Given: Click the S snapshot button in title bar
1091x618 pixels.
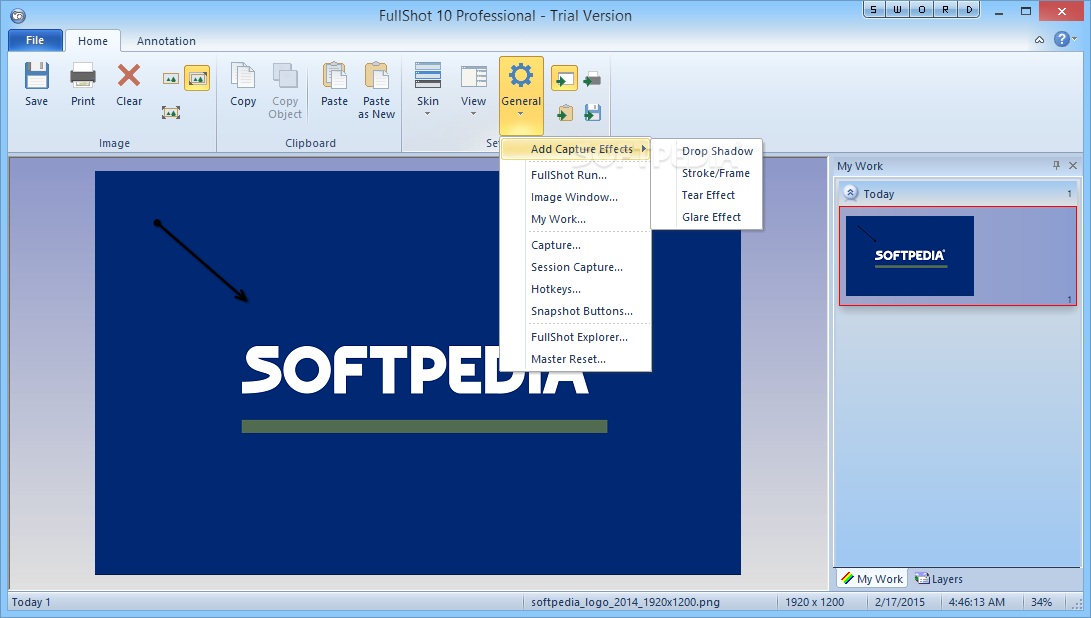Looking at the screenshot, I should point(874,10).
